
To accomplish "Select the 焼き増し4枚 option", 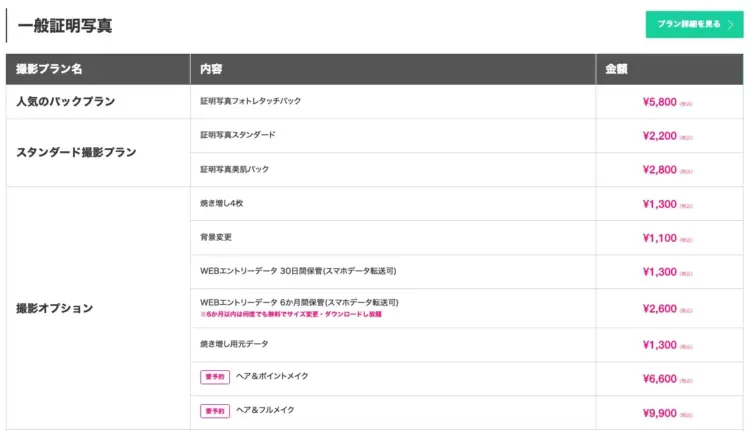I will point(222,203).
